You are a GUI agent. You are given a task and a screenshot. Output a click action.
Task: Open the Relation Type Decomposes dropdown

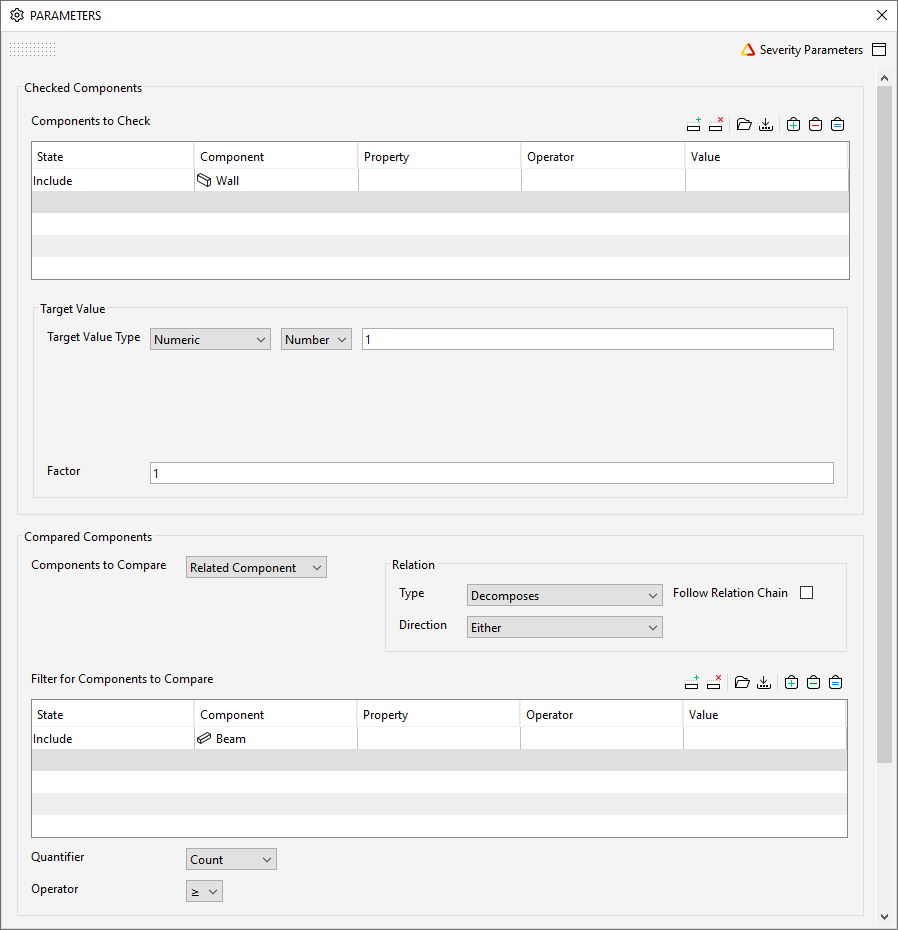click(x=565, y=595)
